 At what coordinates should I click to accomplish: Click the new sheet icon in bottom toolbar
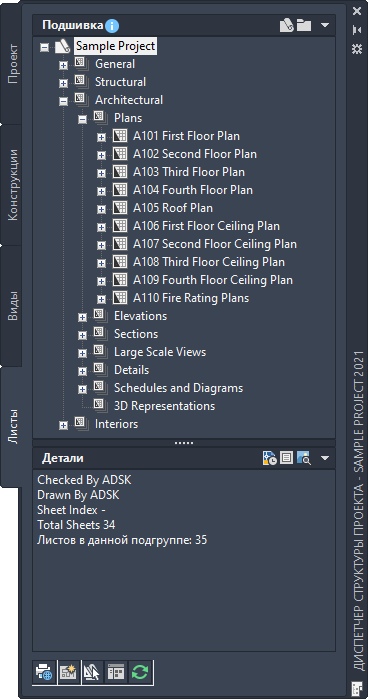click(x=68, y=672)
